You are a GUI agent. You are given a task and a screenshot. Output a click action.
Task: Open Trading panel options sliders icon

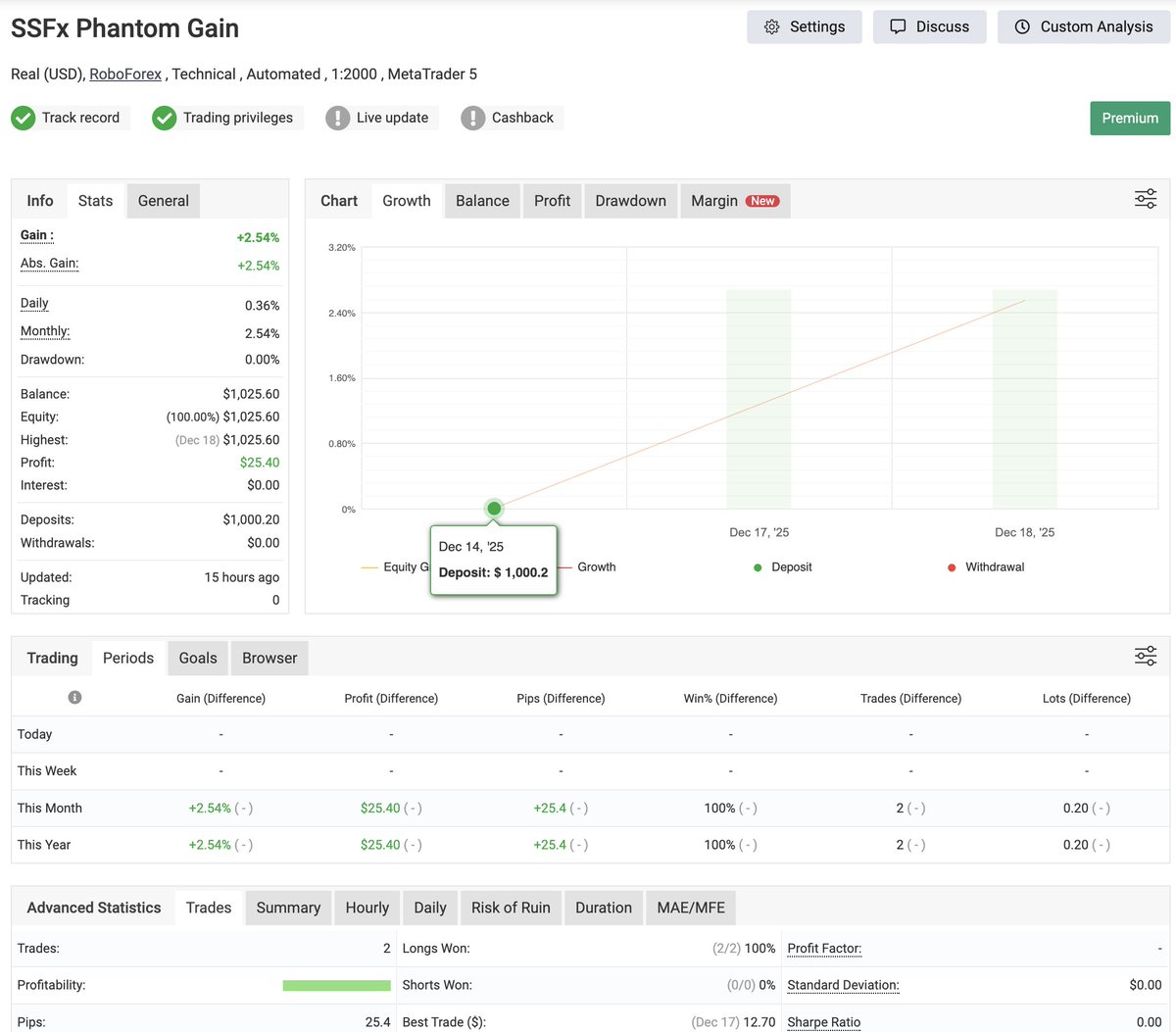pyautogui.click(x=1146, y=656)
